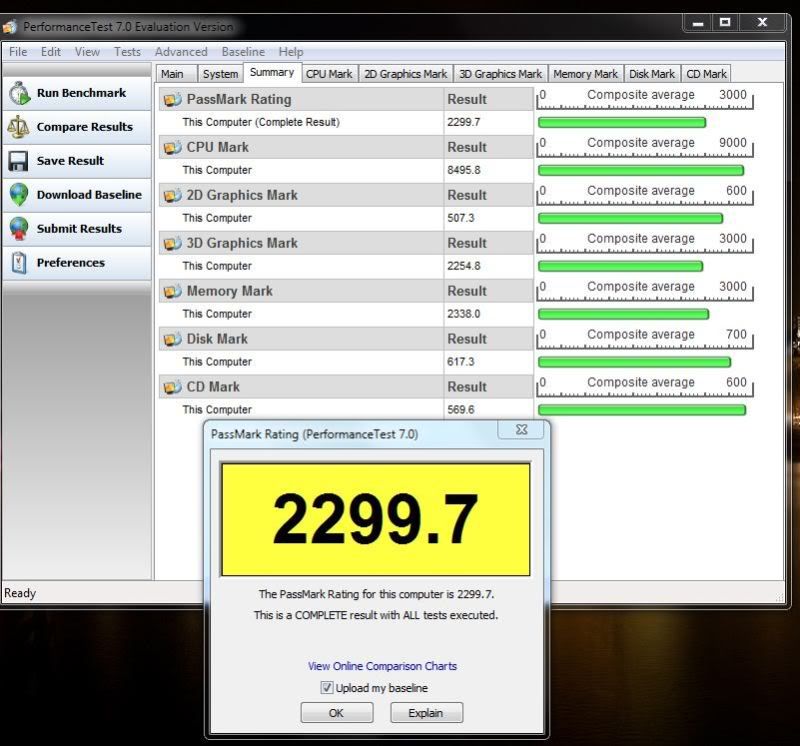The height and width of the screenshot is (746, 800).
Task: Close the PassMark Rating dialog
Action: [x=521, y=430]
